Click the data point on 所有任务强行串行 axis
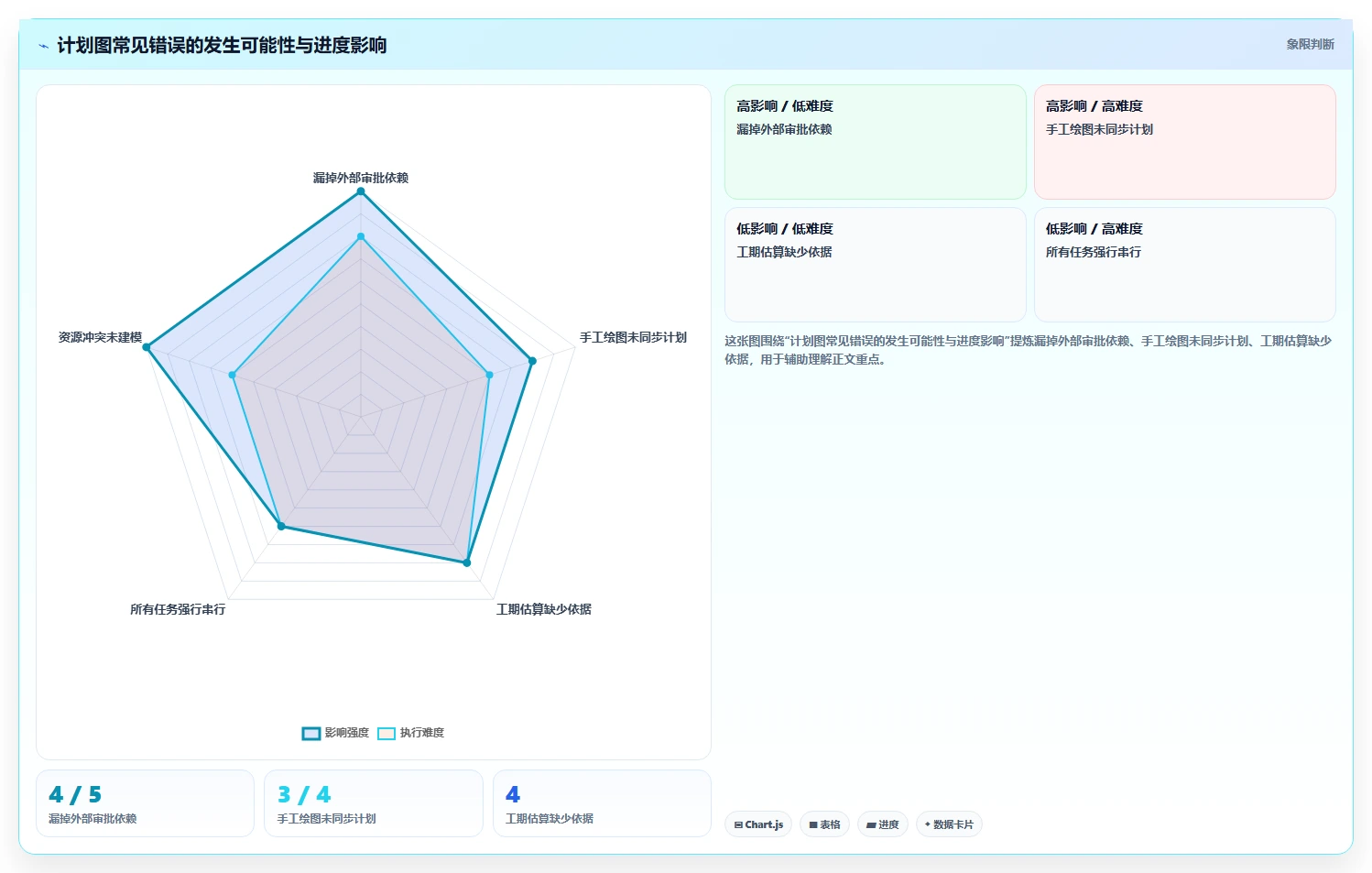The height and width of the screenshot is (873, 1372). coord(281,527)
